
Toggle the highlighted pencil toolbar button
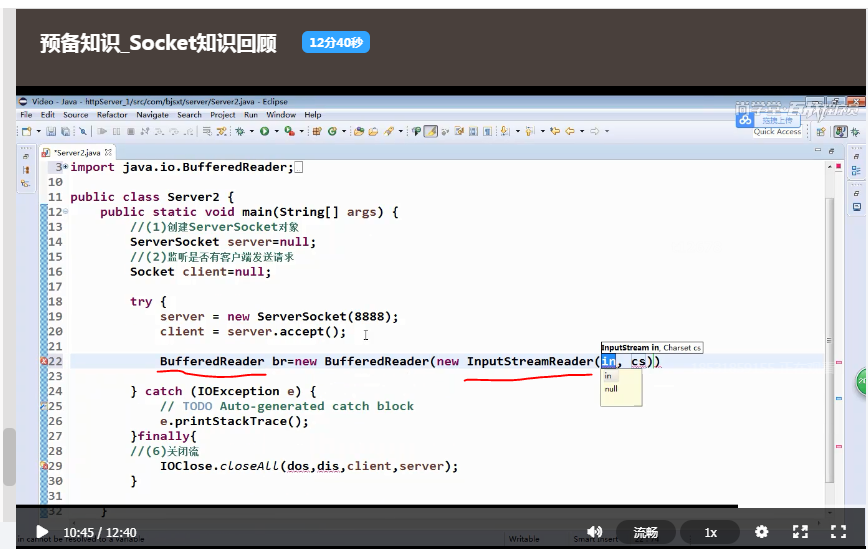(x=431, y=131)
